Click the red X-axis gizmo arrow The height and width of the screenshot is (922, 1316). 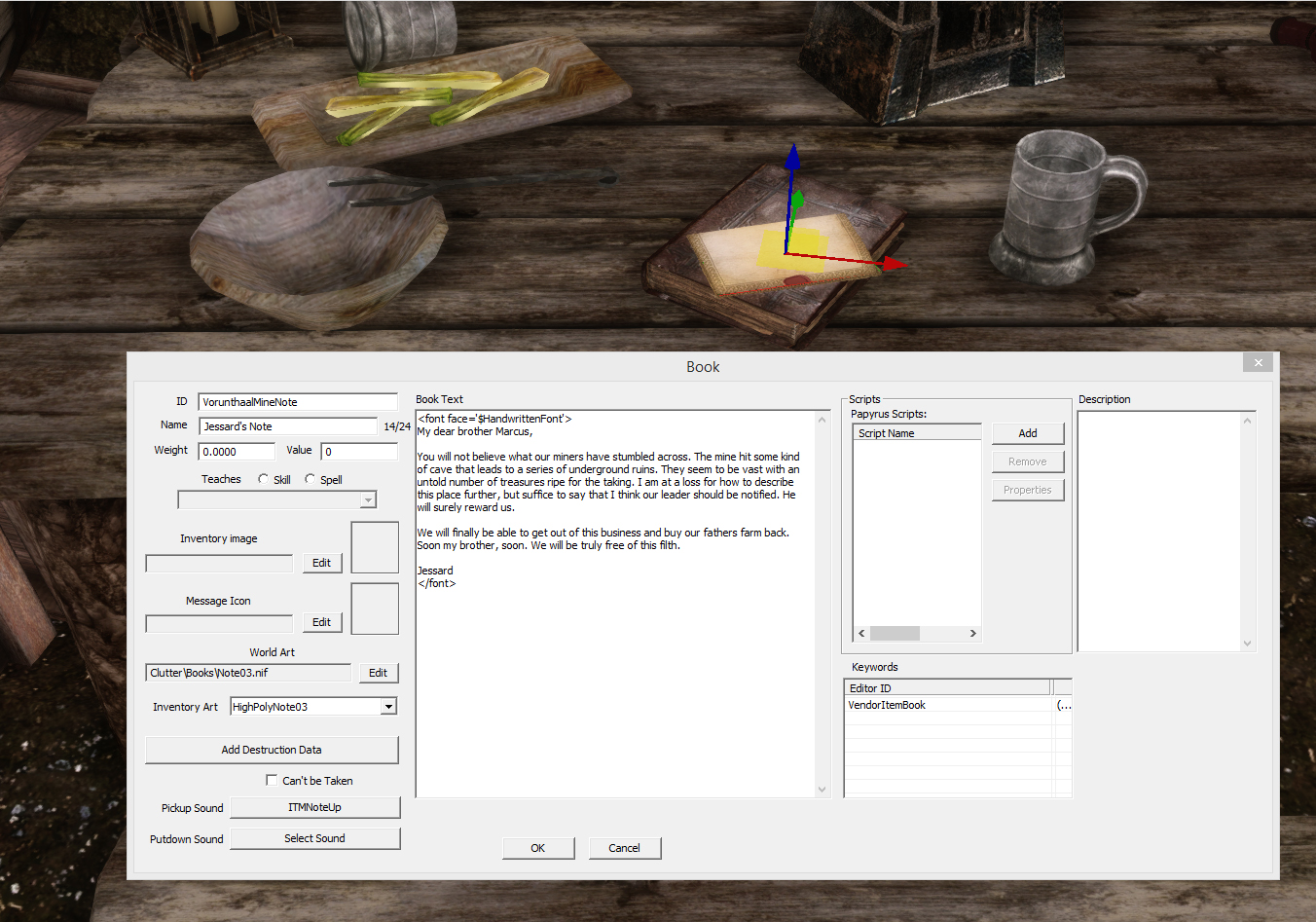896,264
